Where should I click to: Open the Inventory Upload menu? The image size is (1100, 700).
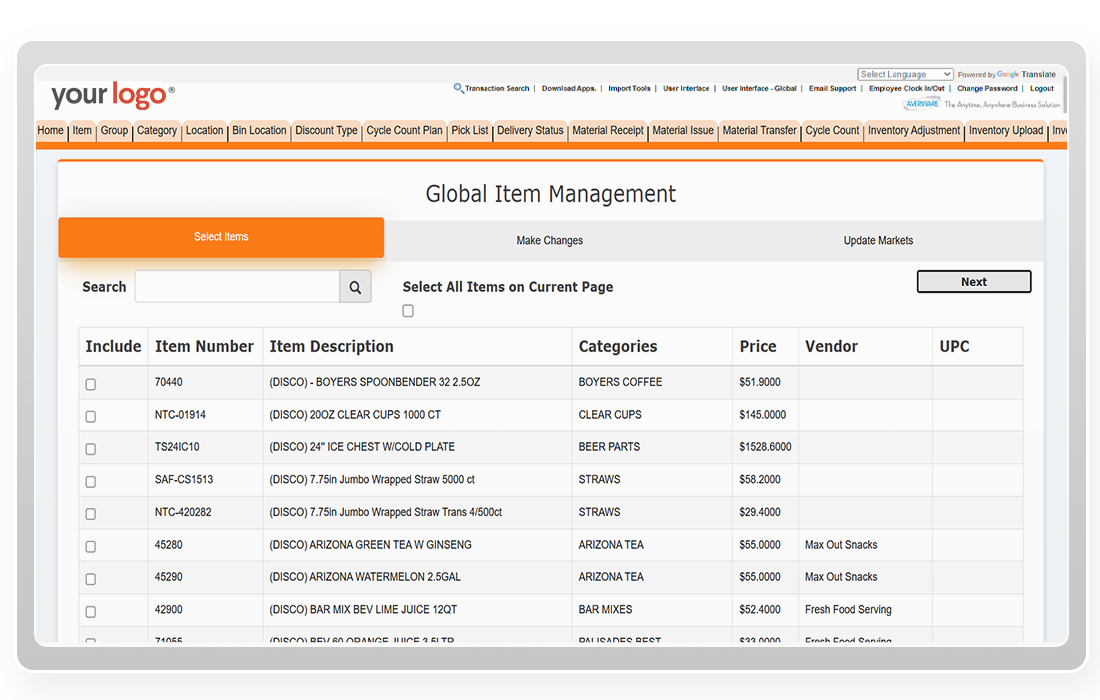1006,130
